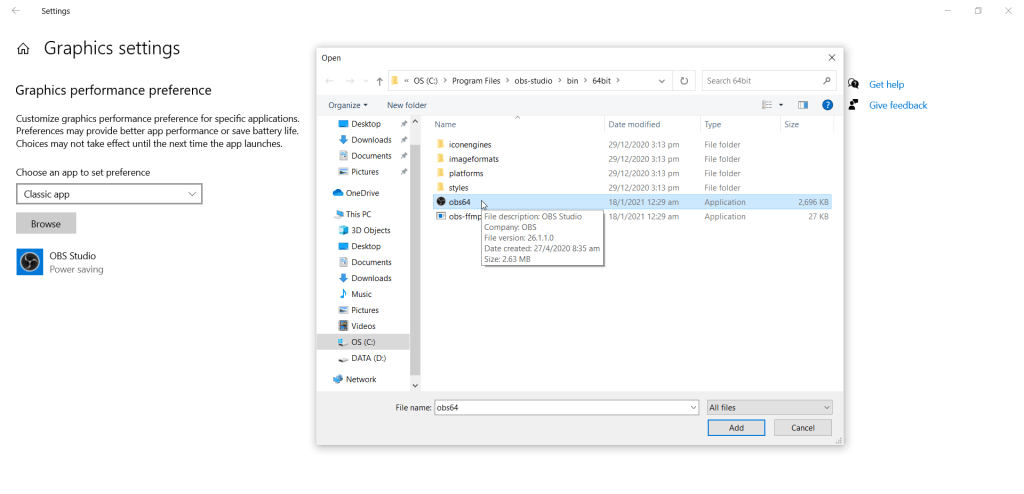1024x494 pixels.
Task: Click the Settings home icon
Action: 23,49
